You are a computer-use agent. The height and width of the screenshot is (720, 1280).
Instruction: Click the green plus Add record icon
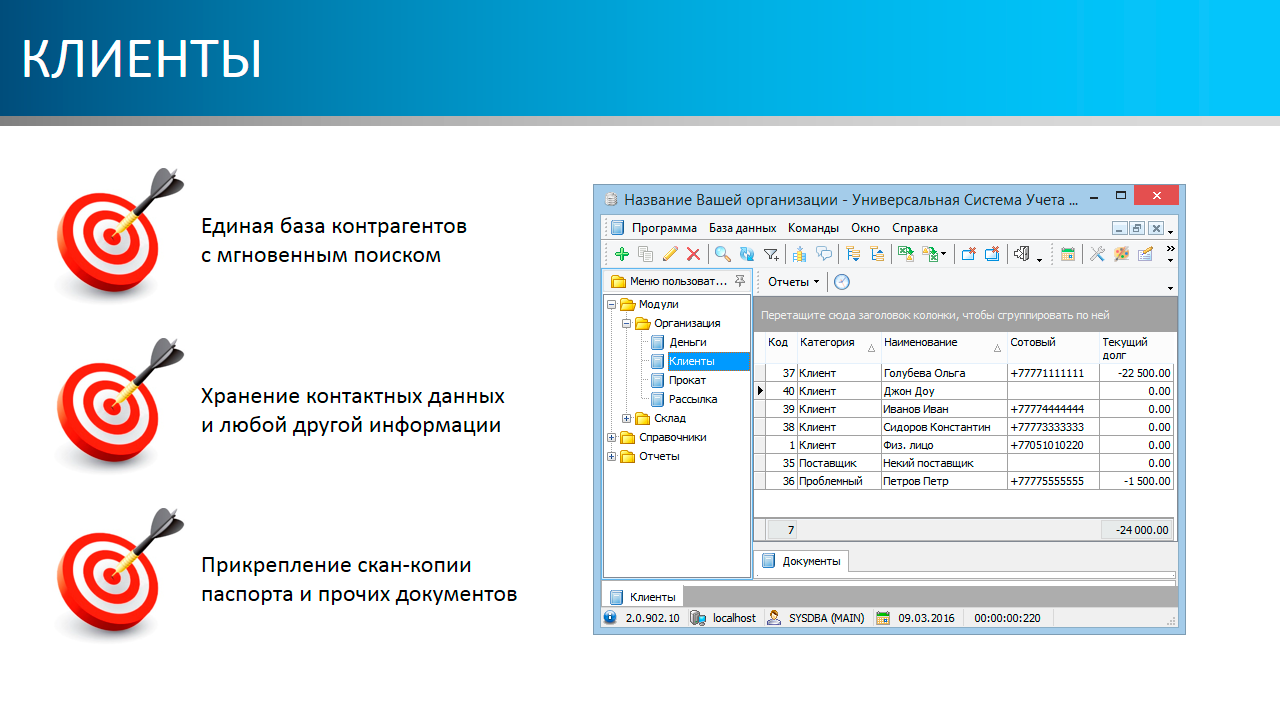[621, 254]
